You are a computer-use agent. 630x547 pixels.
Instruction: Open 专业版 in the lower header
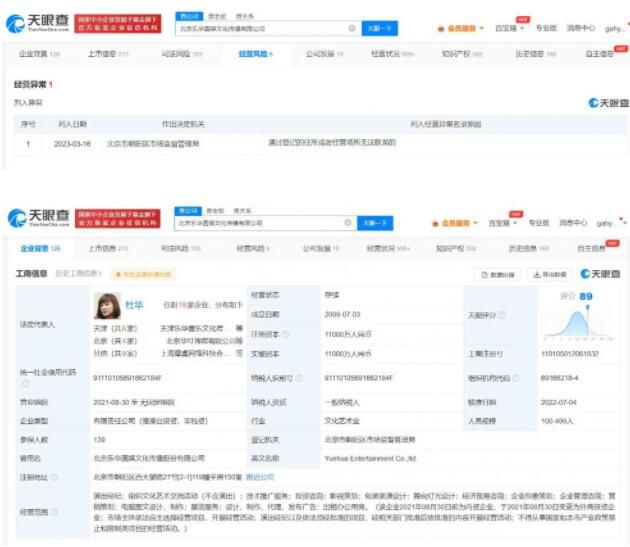539,222
